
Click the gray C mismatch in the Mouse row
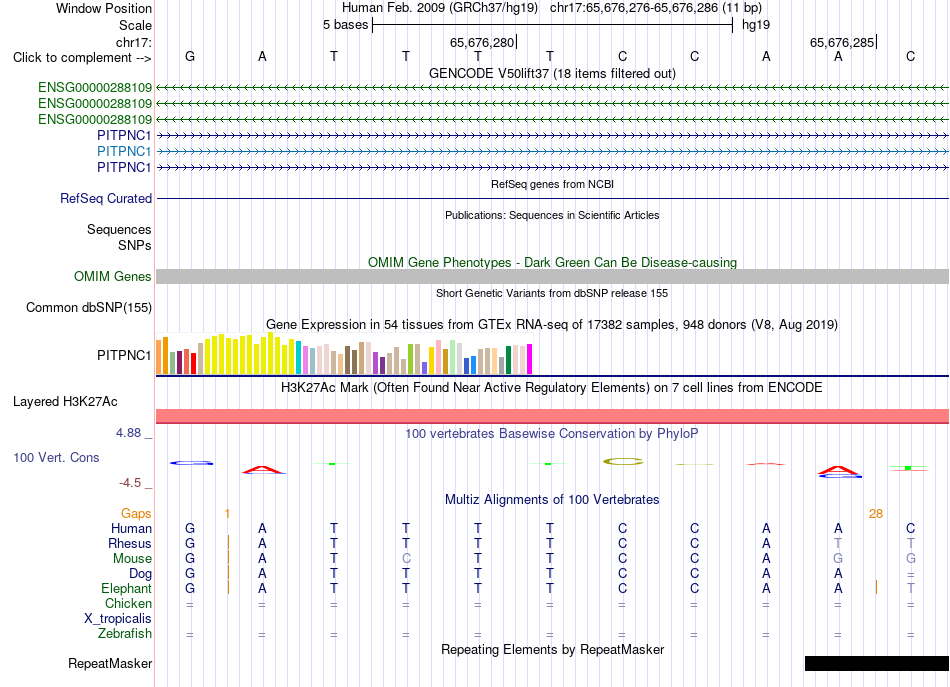(406, 558)
